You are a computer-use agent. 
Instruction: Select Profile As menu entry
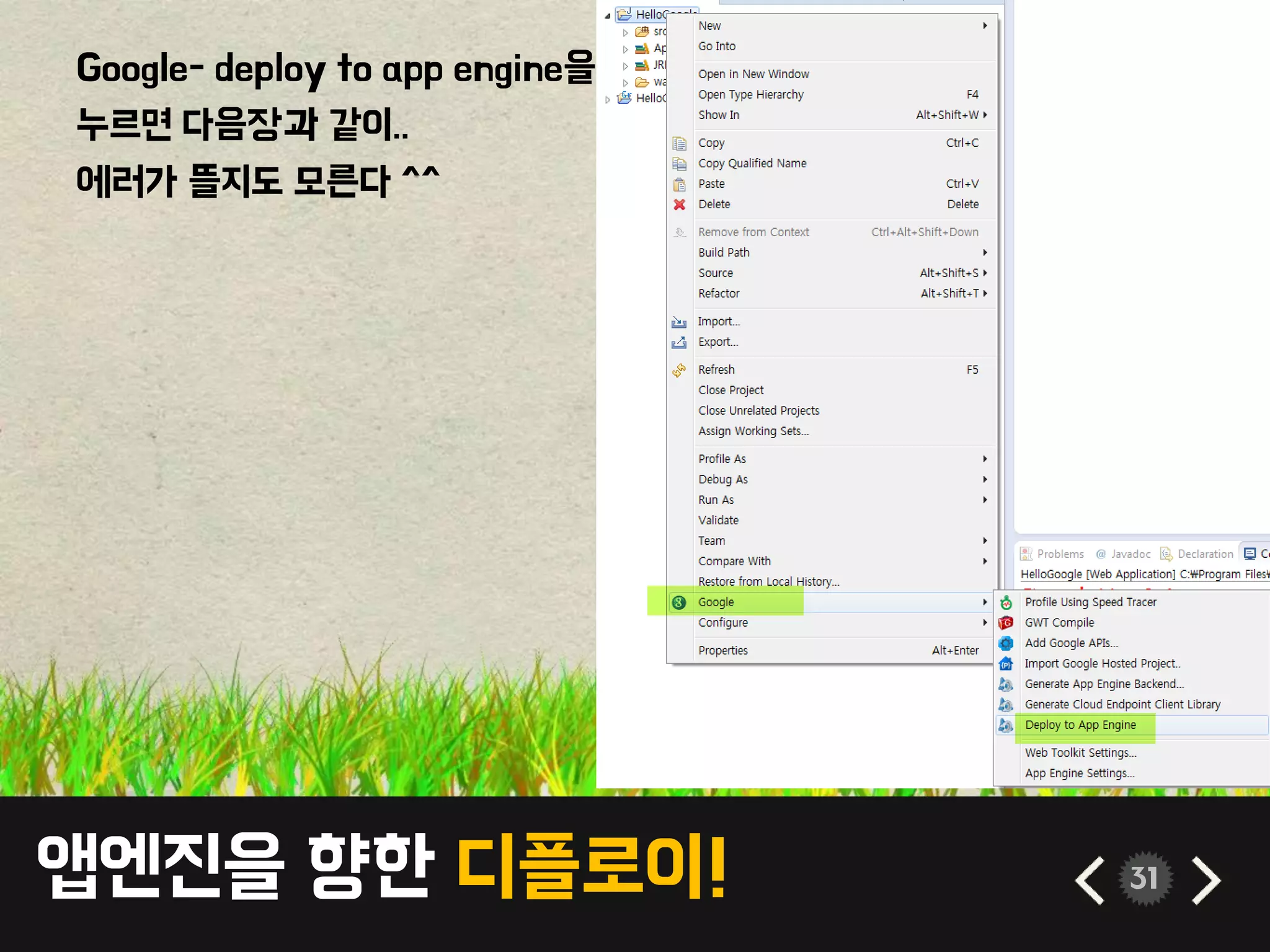click(832, 459)
